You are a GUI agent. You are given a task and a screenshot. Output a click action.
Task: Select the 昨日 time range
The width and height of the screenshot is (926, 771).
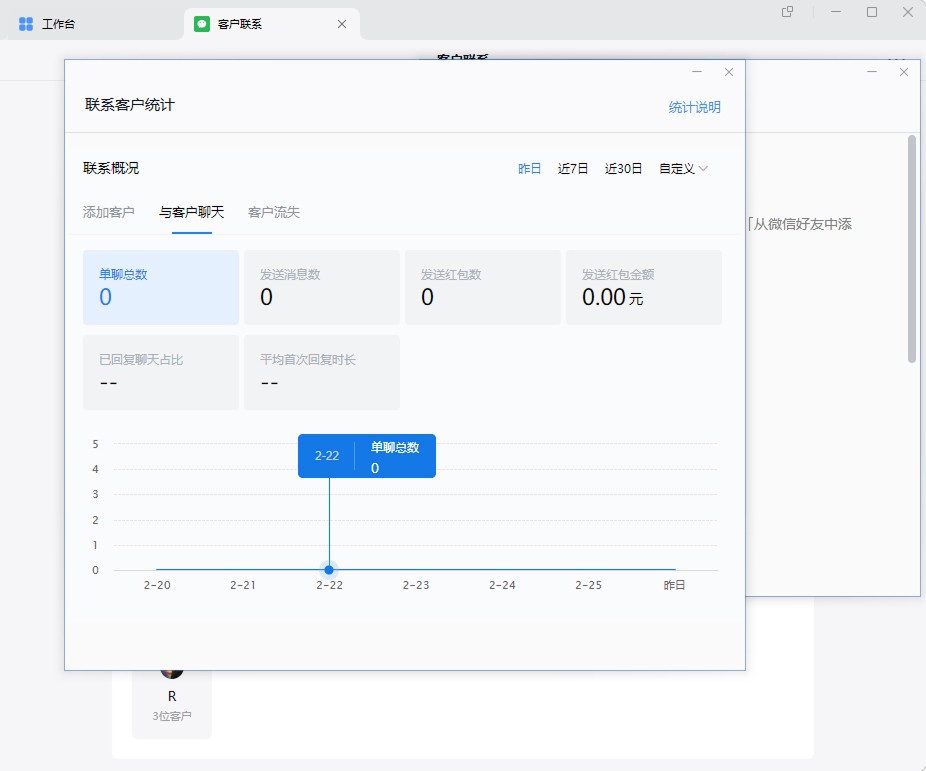click(529, 169)
